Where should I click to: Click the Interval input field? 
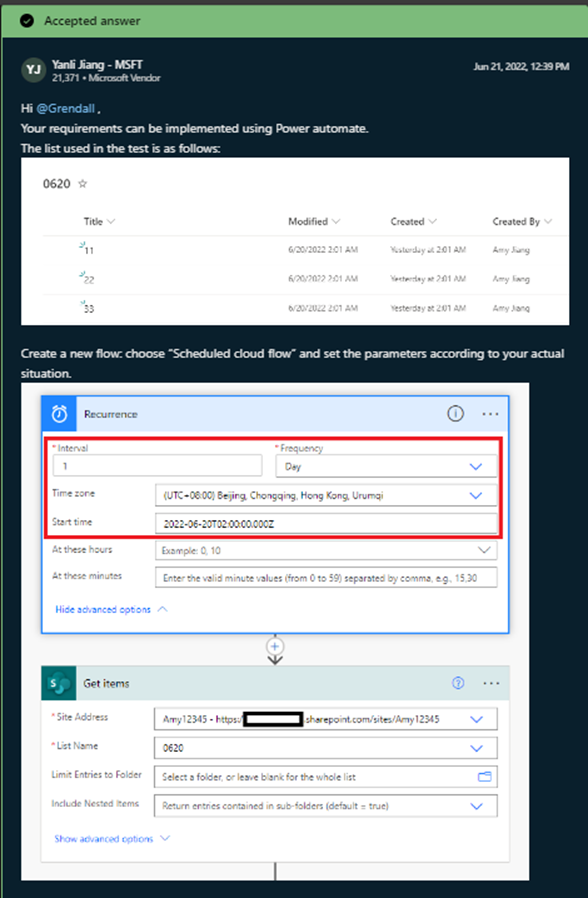pos(157,466)
